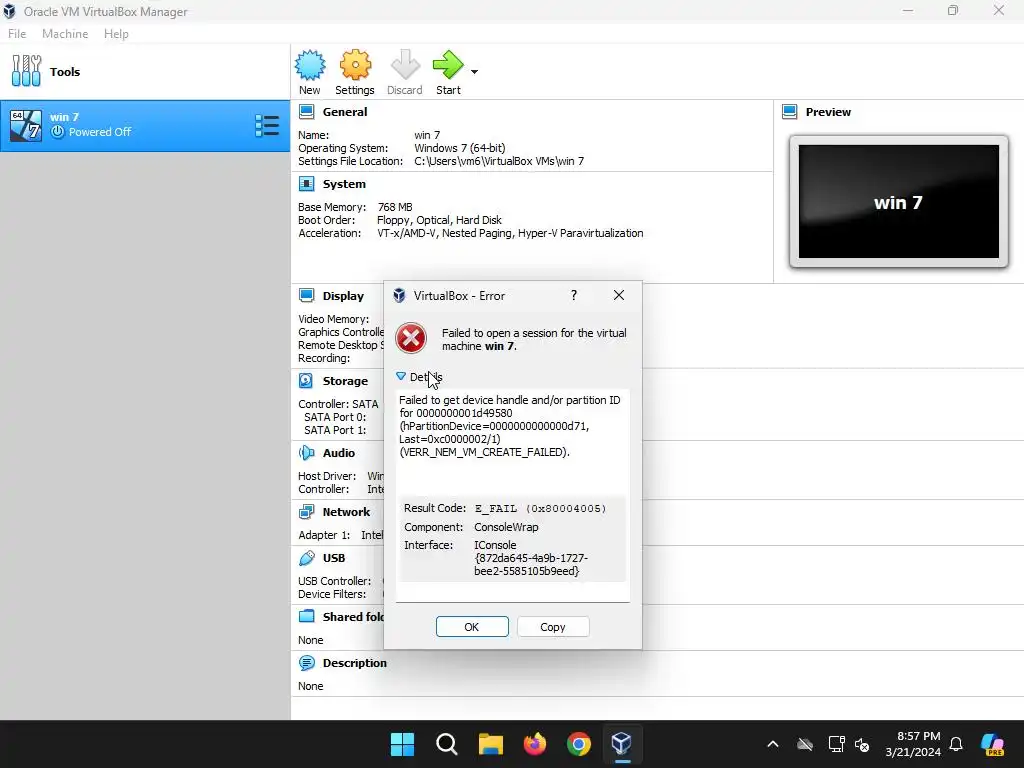Open the win 7 machine menu icon

pyautogui.click(x=266, y=126)
